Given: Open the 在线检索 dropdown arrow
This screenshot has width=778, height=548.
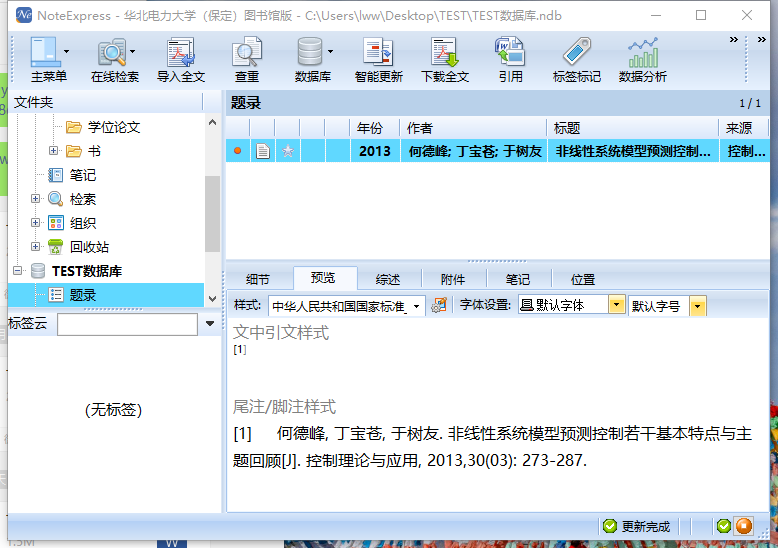Looking at the screenshot, I should click(x=132, y=51).
